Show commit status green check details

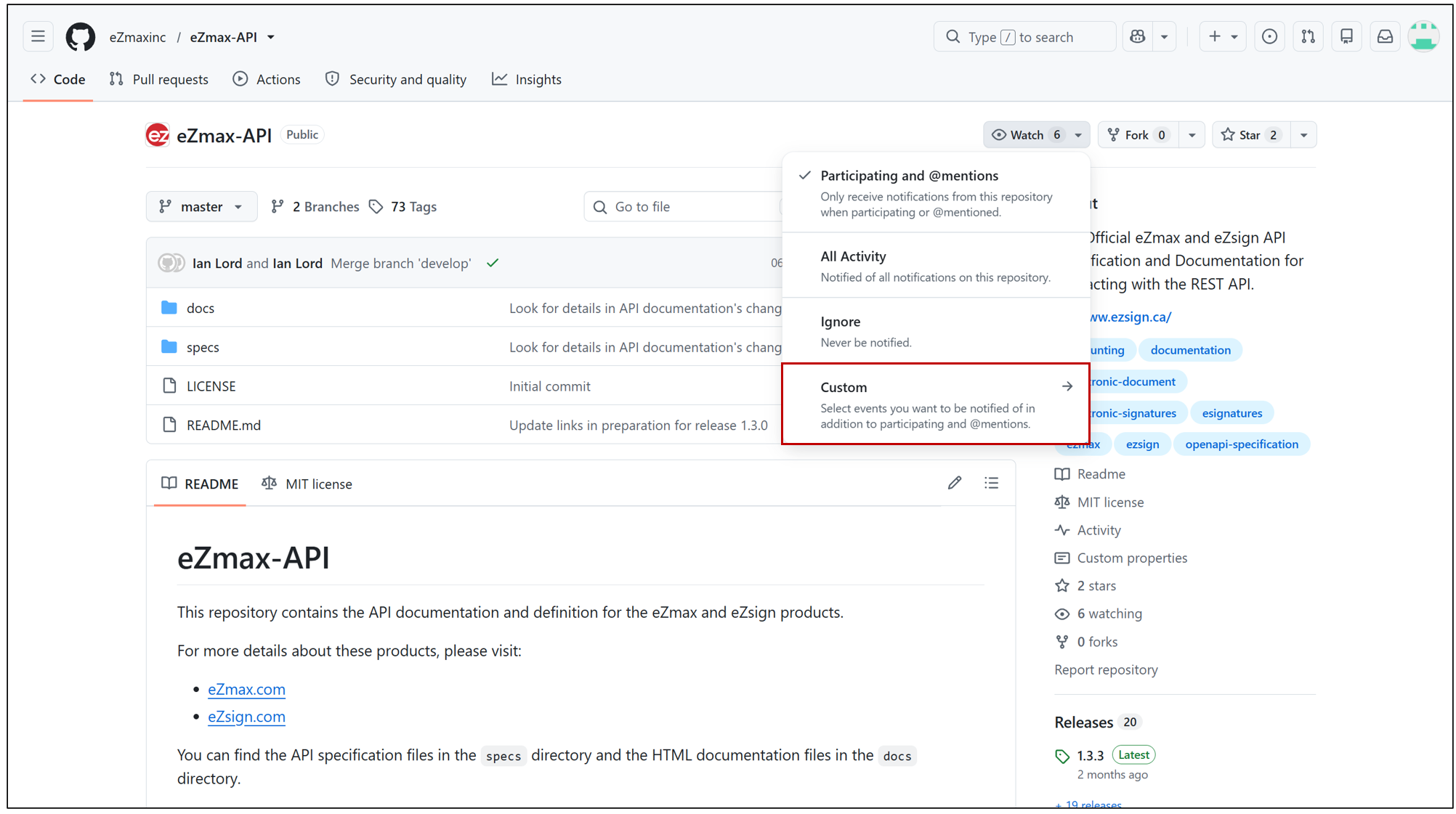point(493,263)
